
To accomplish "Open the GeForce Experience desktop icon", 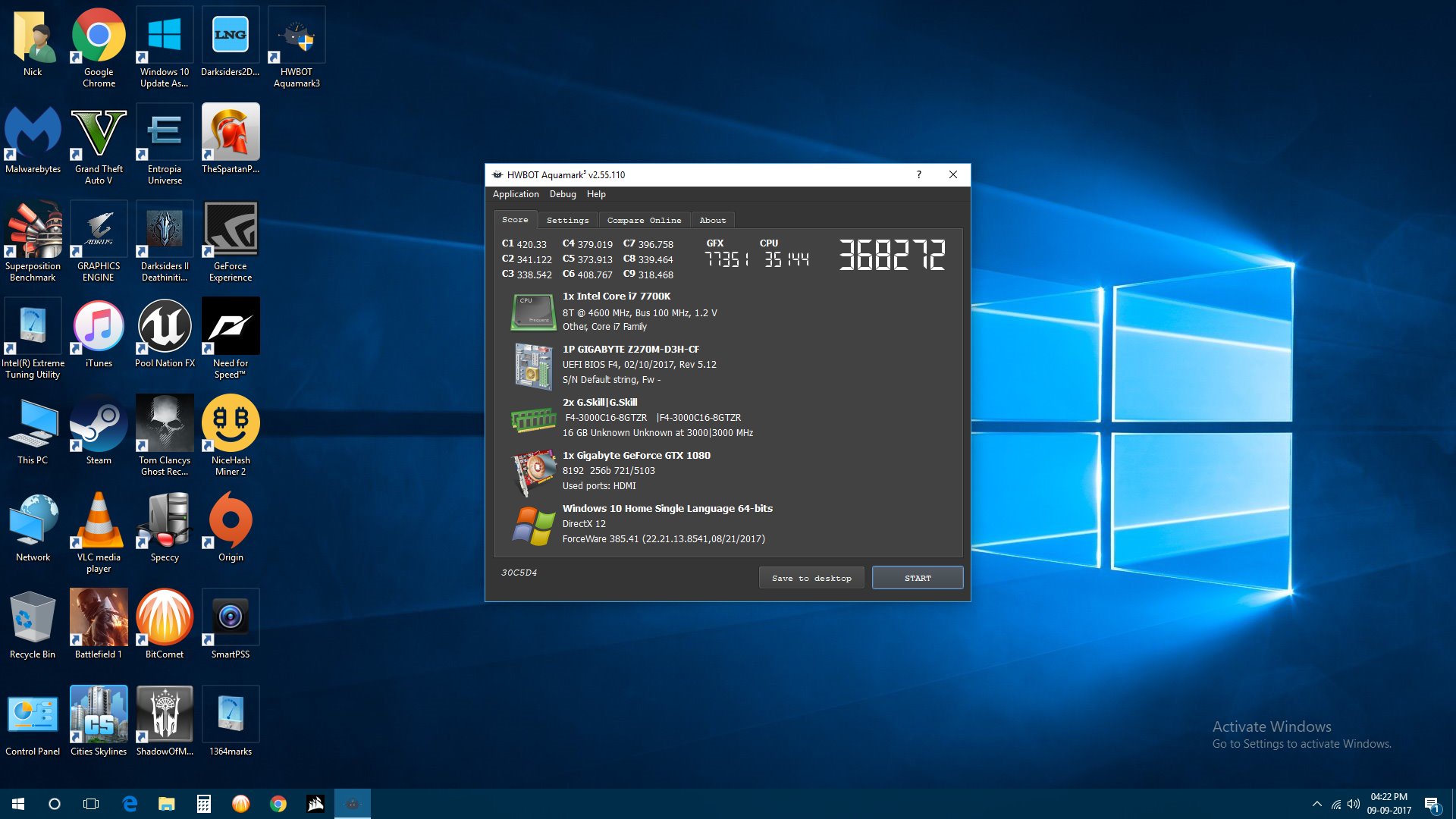I will click(231, 241).
